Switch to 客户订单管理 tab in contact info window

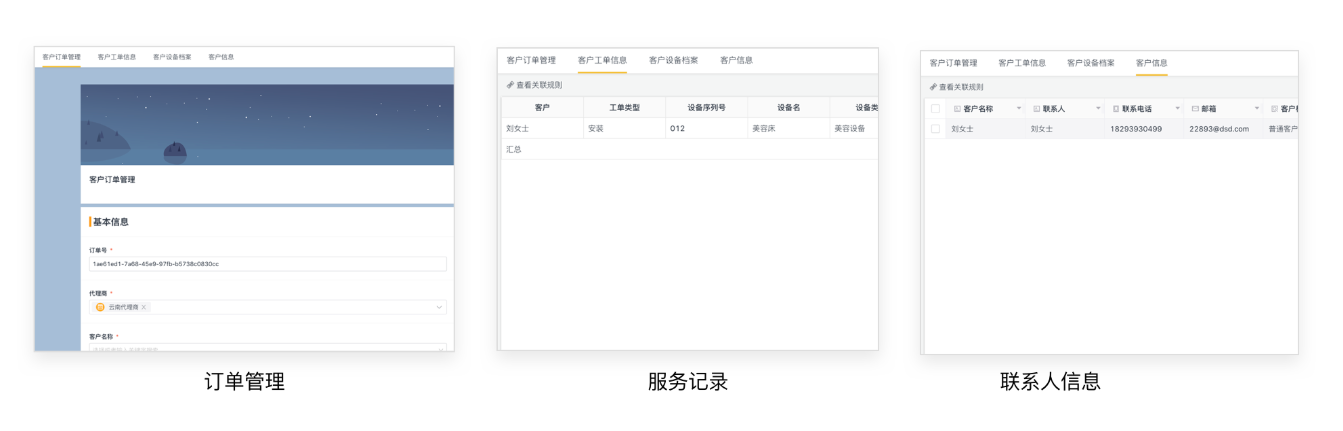pyautogui.click(x=953, y=63)
